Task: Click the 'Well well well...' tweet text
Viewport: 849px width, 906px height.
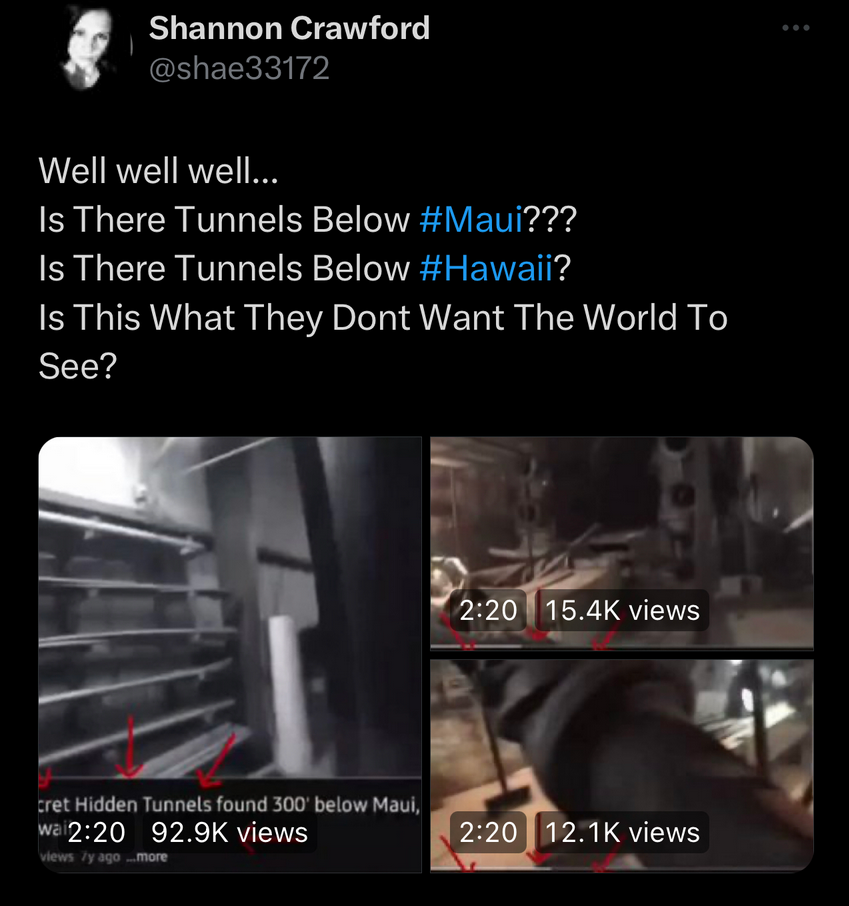Action: tap(158, 170)
